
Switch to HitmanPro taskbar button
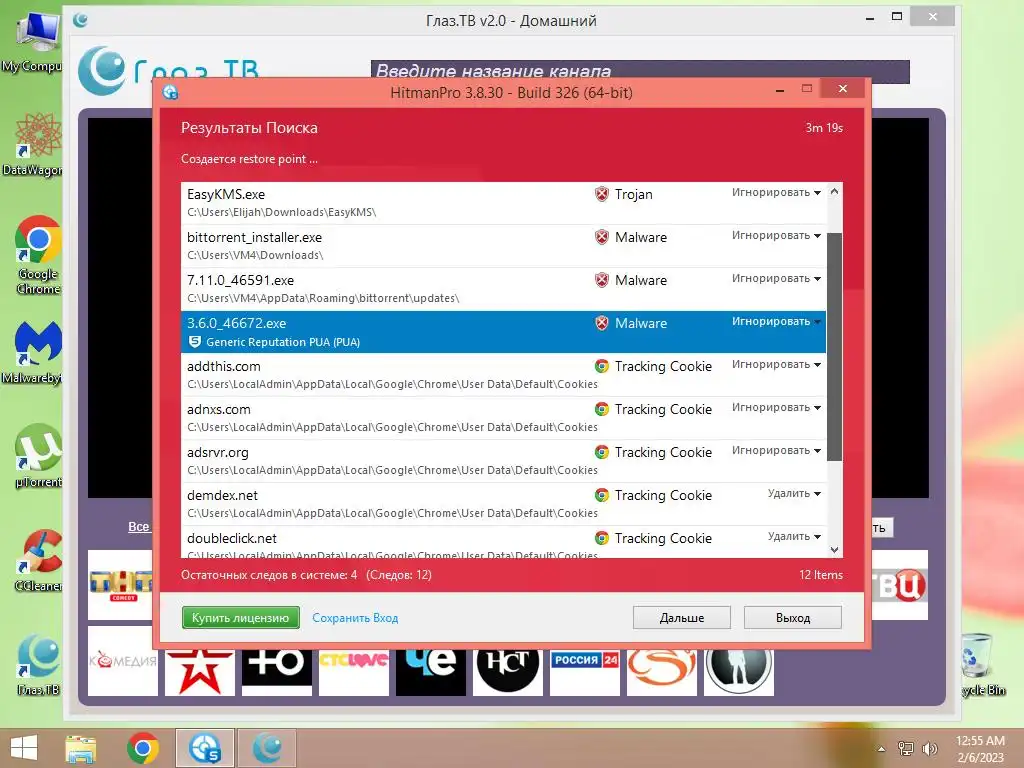pyautogui.click(x=204, y=748)
